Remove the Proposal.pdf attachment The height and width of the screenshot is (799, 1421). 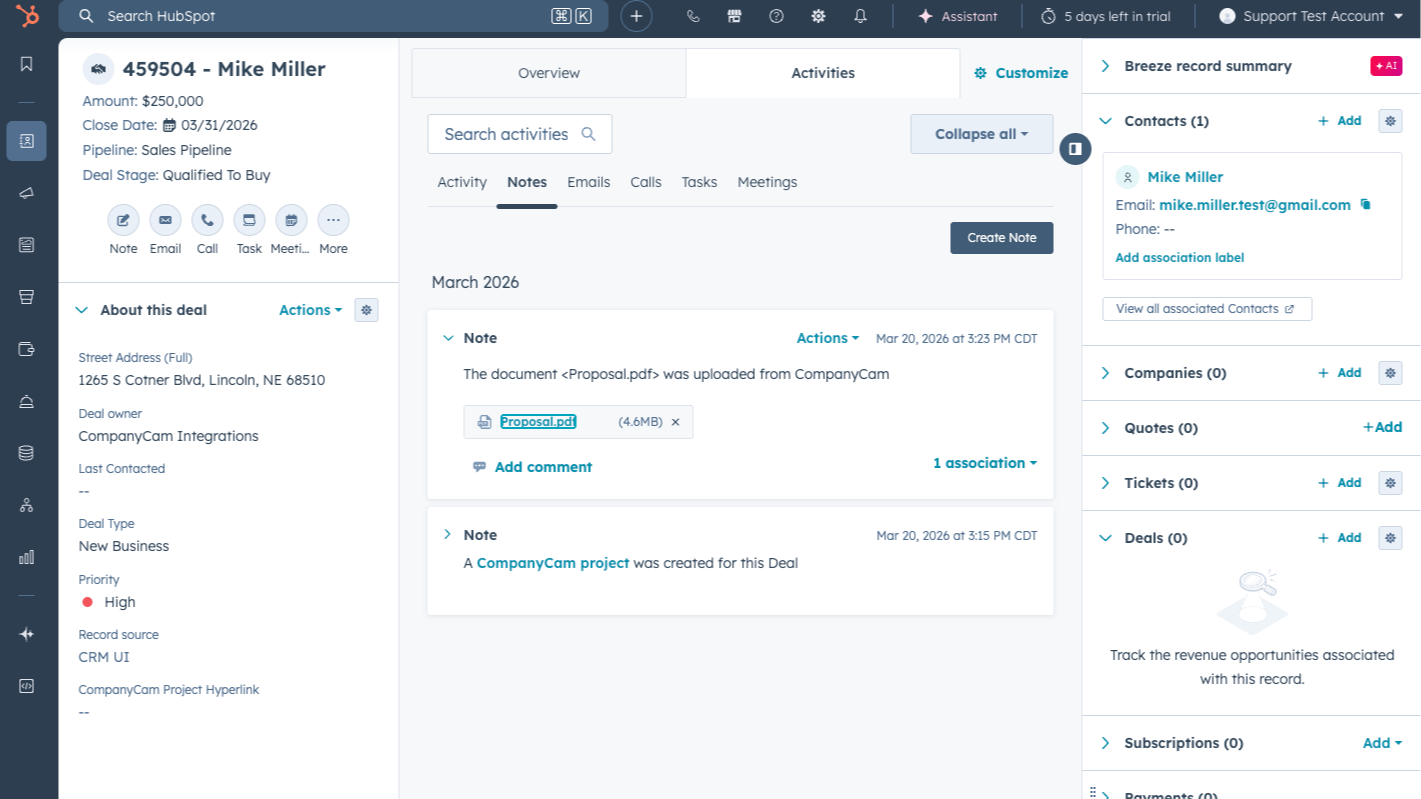(675, 422)
